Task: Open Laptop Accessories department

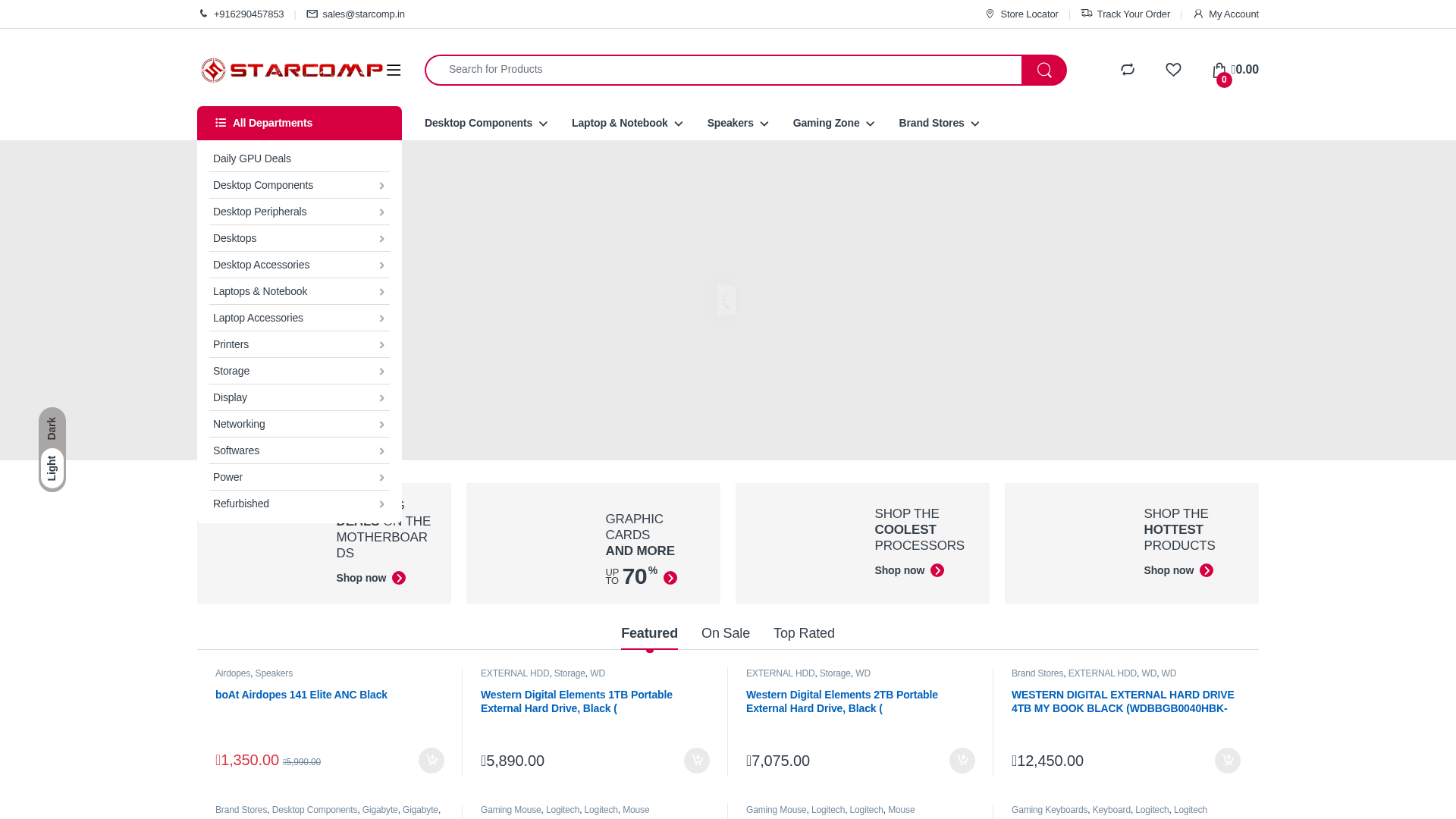Action: 300,318
